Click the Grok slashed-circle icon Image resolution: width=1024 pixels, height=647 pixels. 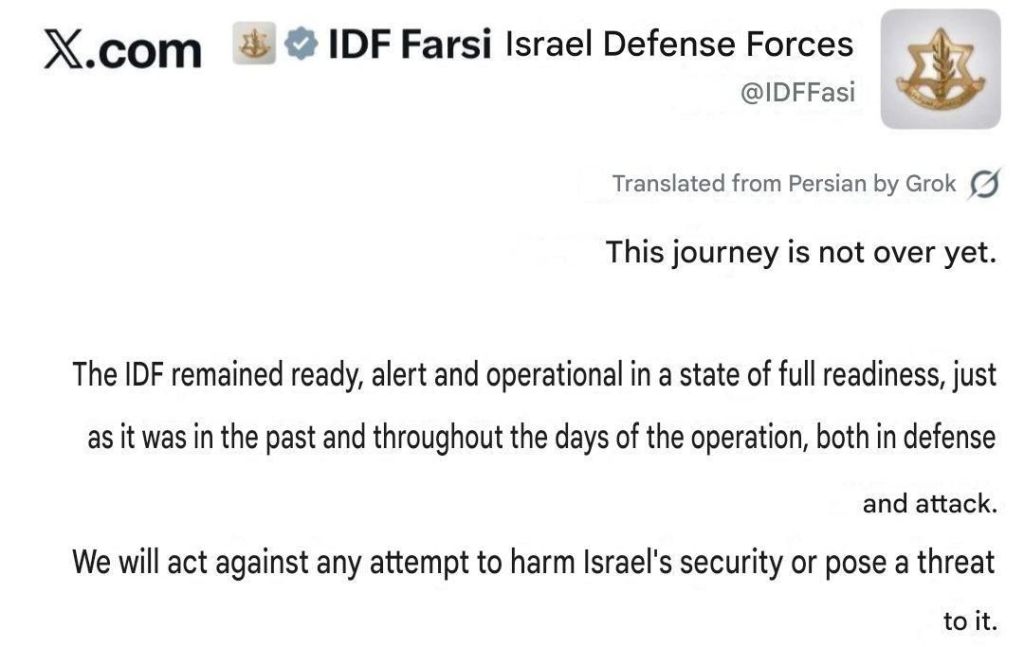(x=984, y=185)
